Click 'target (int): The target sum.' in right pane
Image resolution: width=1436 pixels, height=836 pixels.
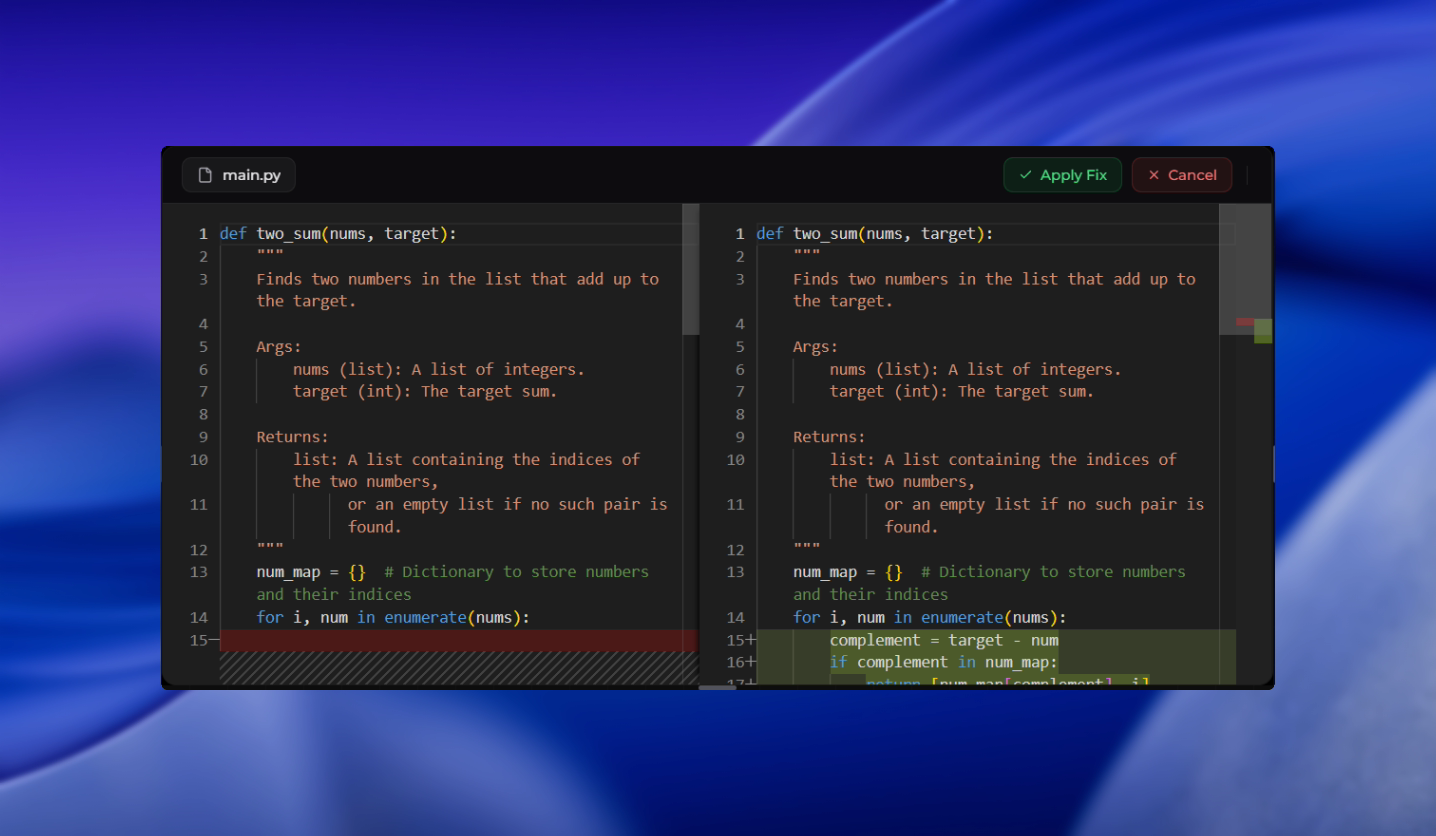[x=962, y=392]
